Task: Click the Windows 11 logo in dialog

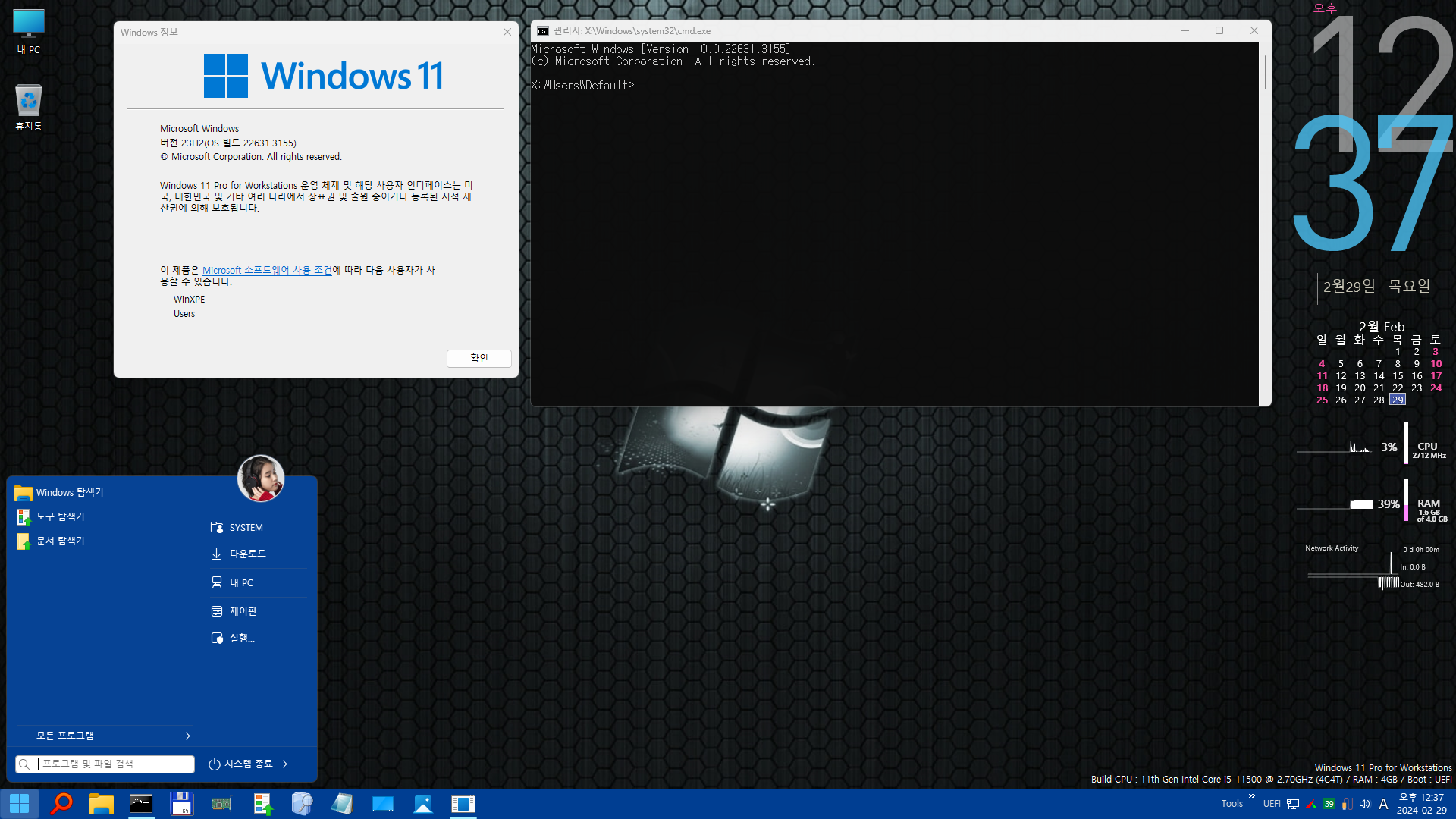Action: [x=324, y=76]
